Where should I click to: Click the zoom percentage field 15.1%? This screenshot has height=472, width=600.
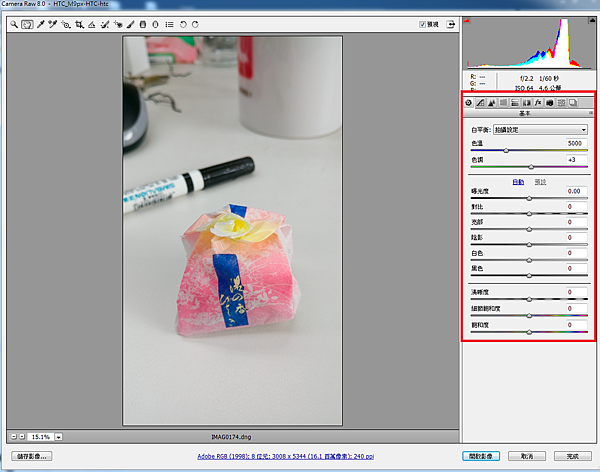41,437
